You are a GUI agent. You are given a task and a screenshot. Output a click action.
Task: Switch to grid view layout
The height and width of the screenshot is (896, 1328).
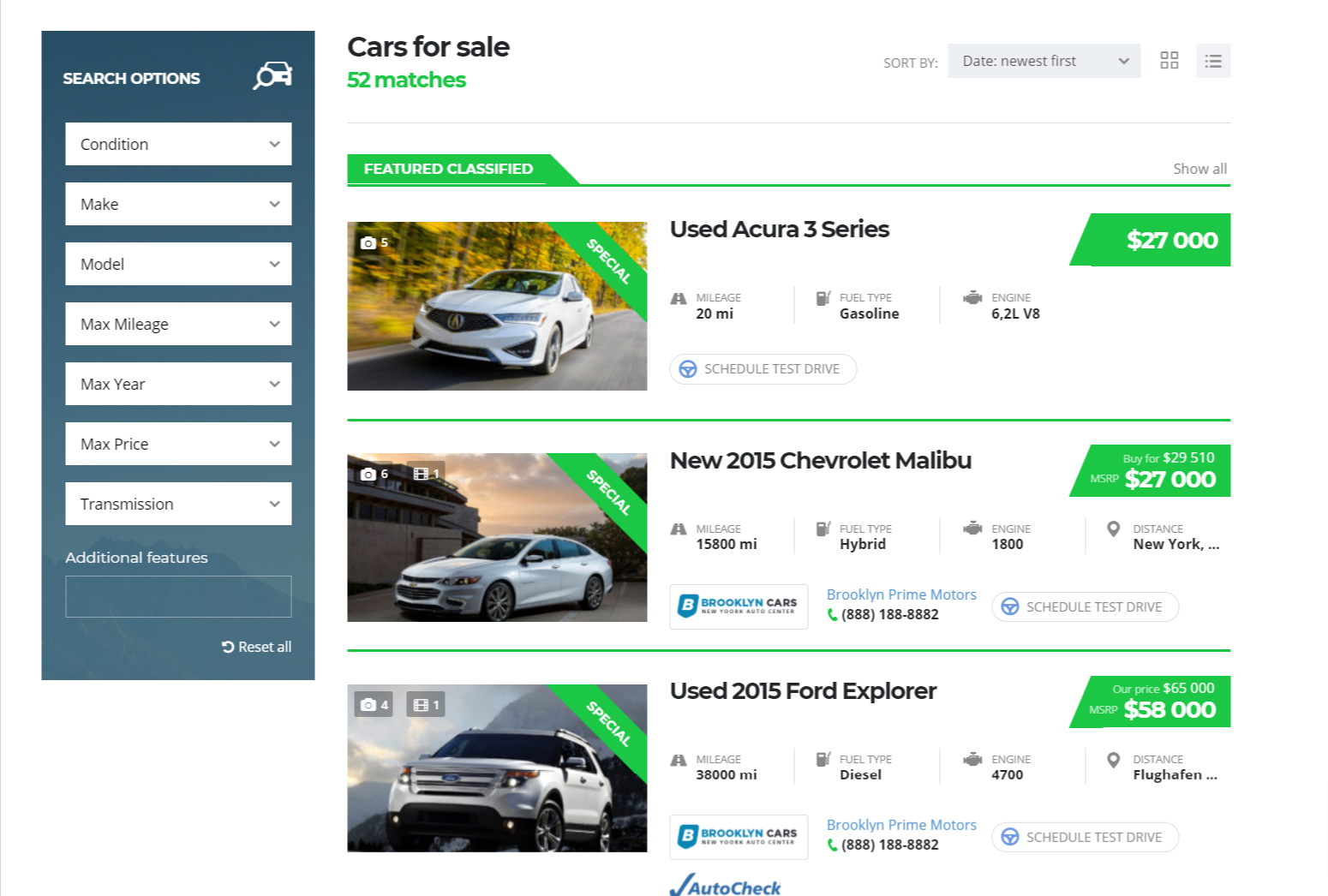[x=1169, y=60]
